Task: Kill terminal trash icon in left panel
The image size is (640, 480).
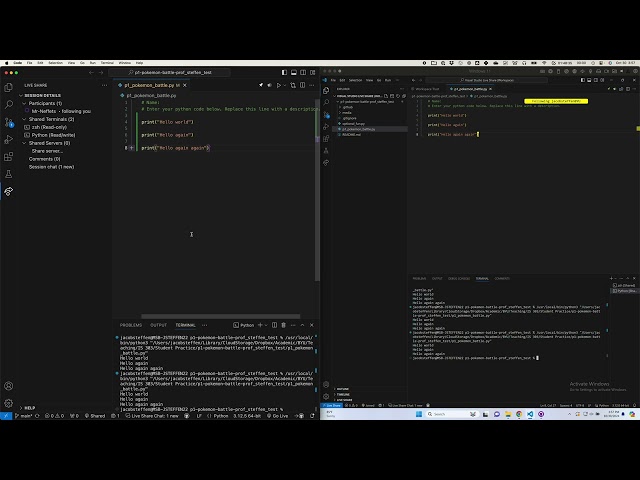Action: point(283,325)
